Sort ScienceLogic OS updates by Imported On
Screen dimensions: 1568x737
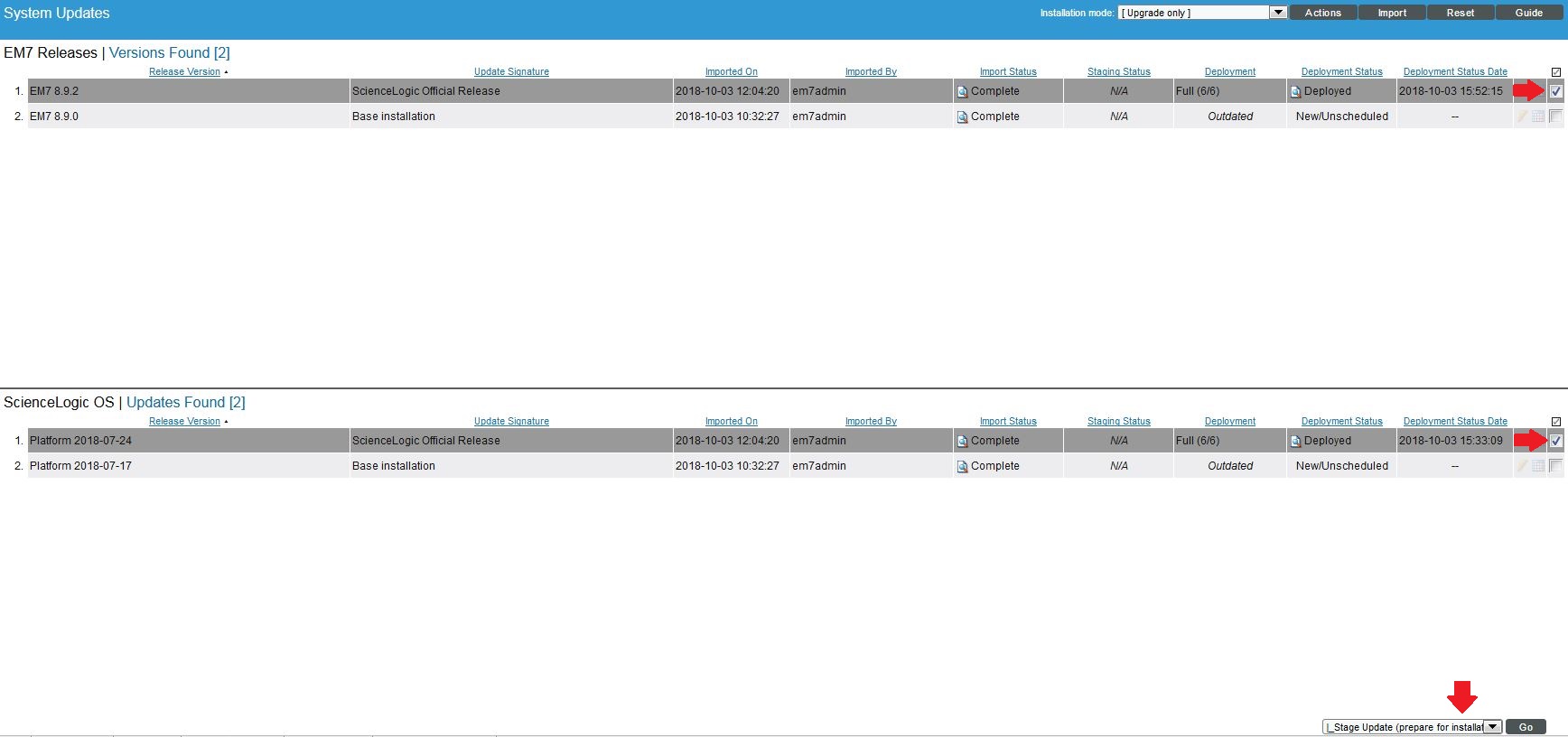731,422
